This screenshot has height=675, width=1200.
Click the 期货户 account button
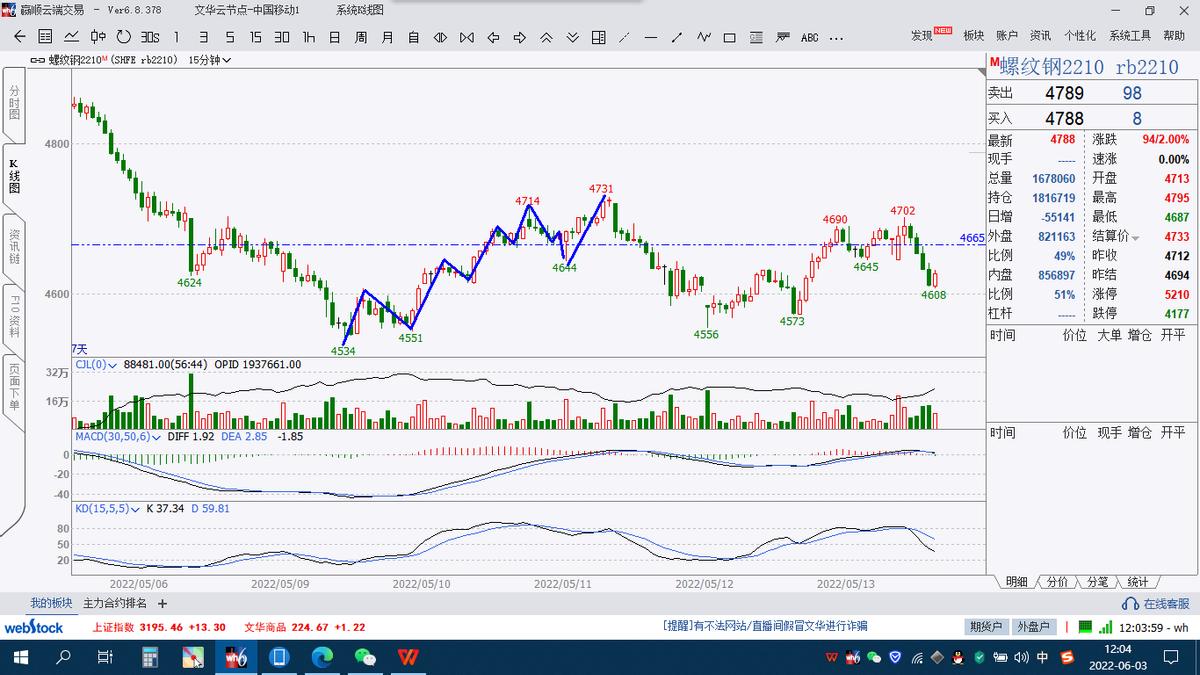[985, 627]
